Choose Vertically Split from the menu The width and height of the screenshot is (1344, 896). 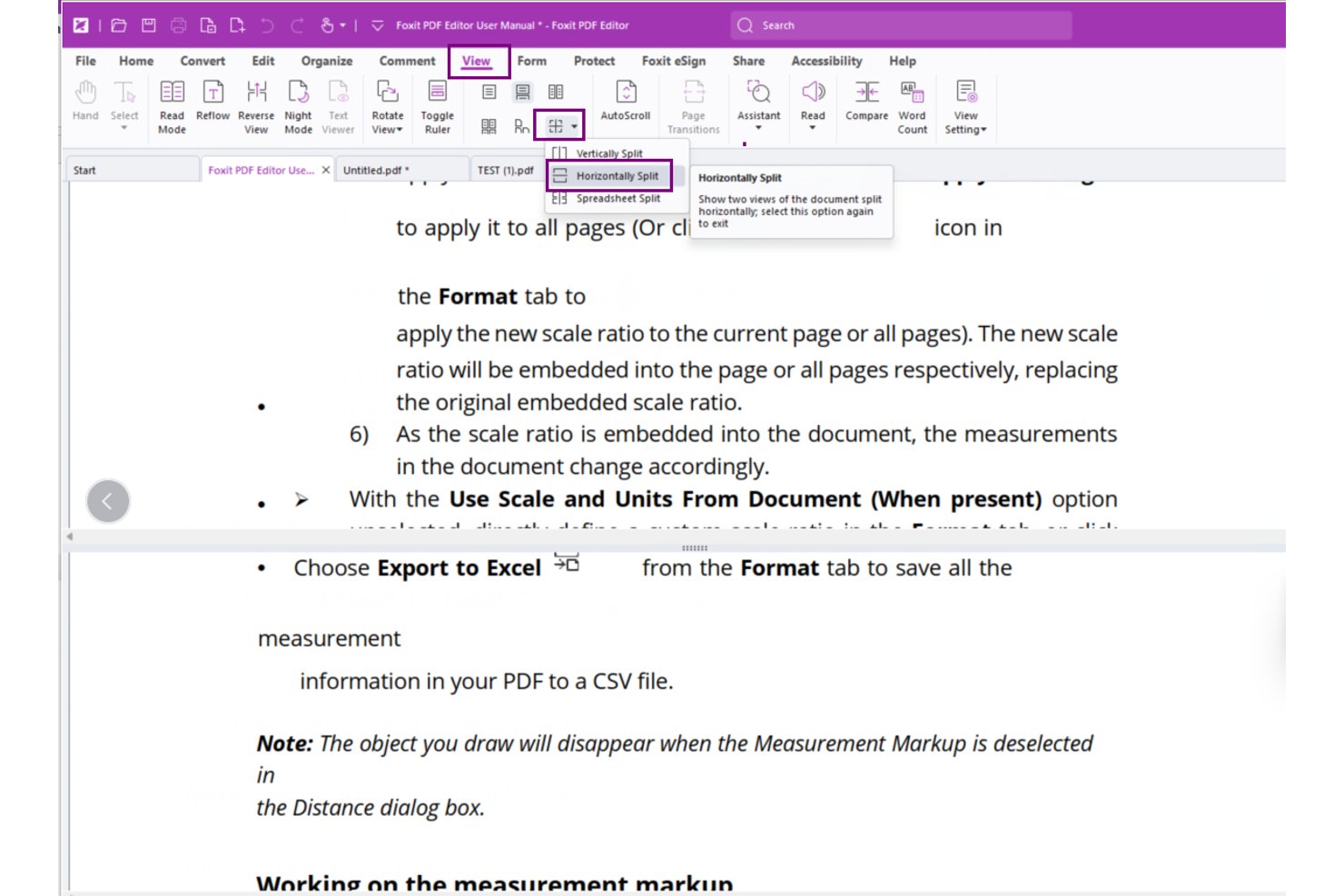pyautogui.click(x=608, y=153)
